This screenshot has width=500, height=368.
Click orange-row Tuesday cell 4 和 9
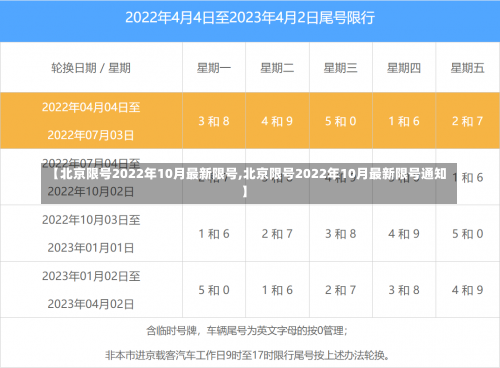(277, 121)
